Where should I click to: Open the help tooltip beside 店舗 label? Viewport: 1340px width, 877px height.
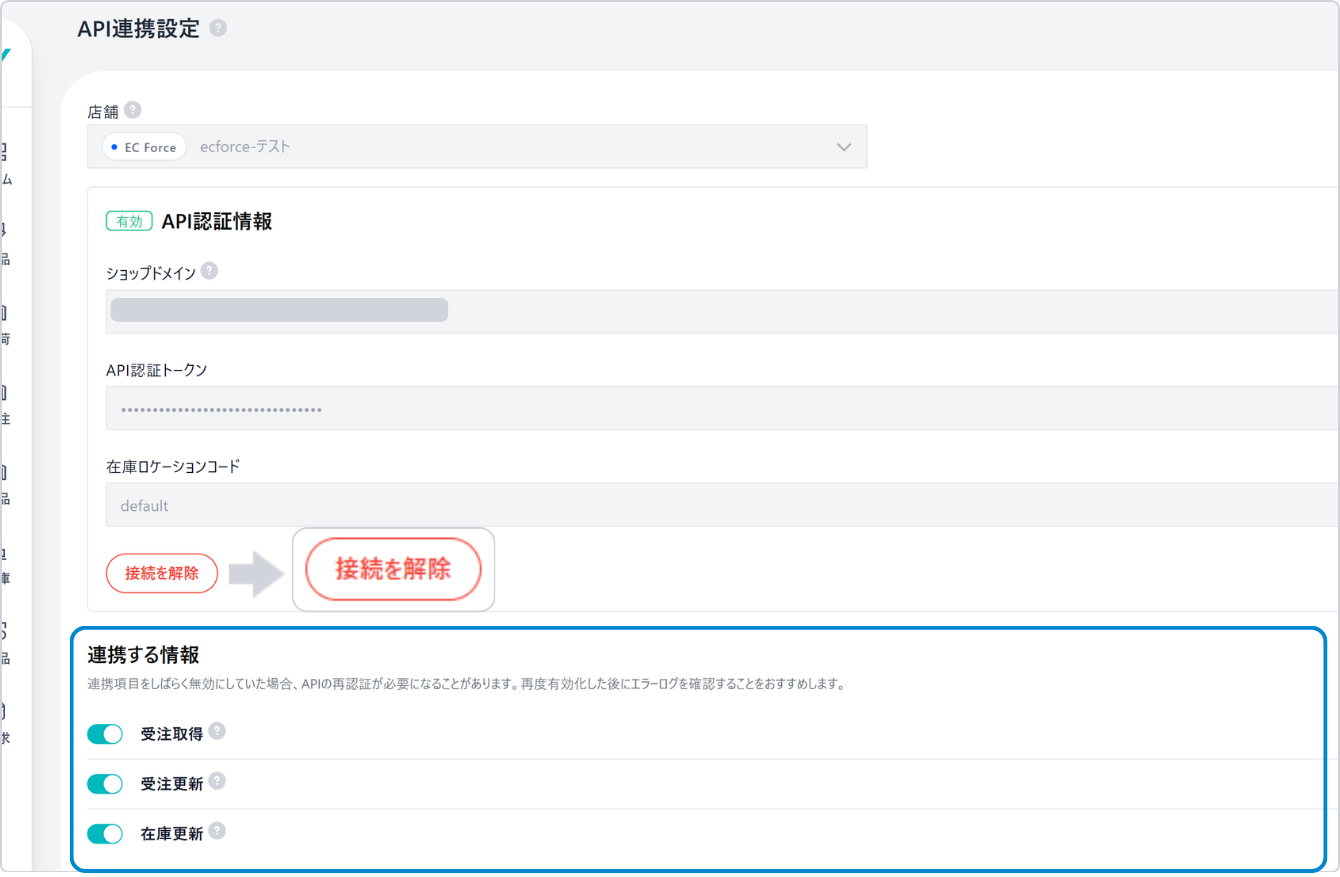(133, 110)
